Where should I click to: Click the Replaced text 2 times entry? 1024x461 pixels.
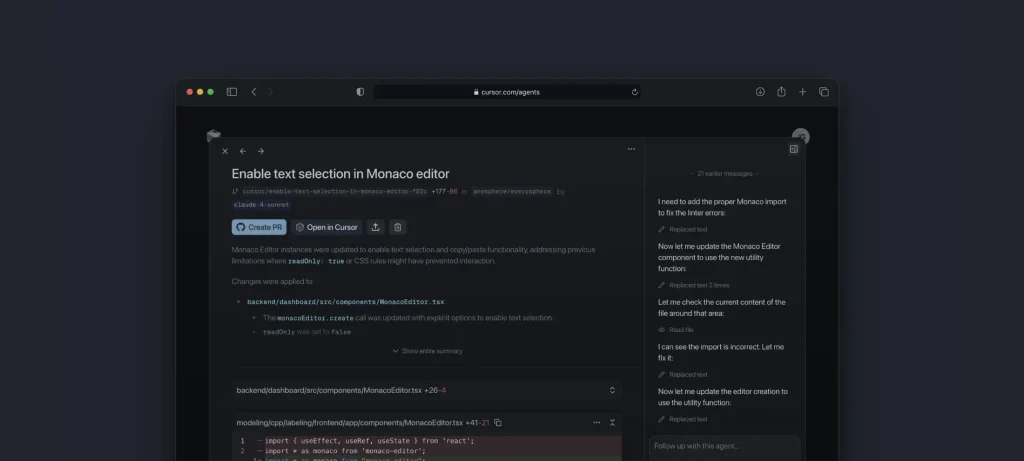[x=694, y=285]
